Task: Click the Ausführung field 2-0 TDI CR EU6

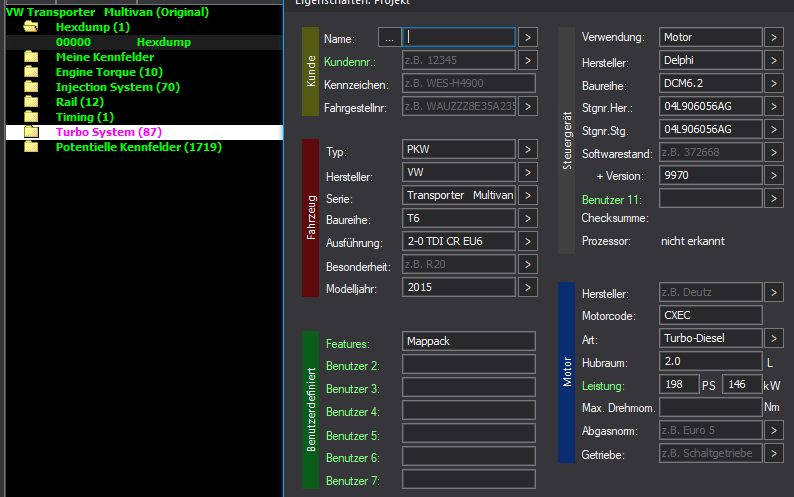Action: click(459, 241)
